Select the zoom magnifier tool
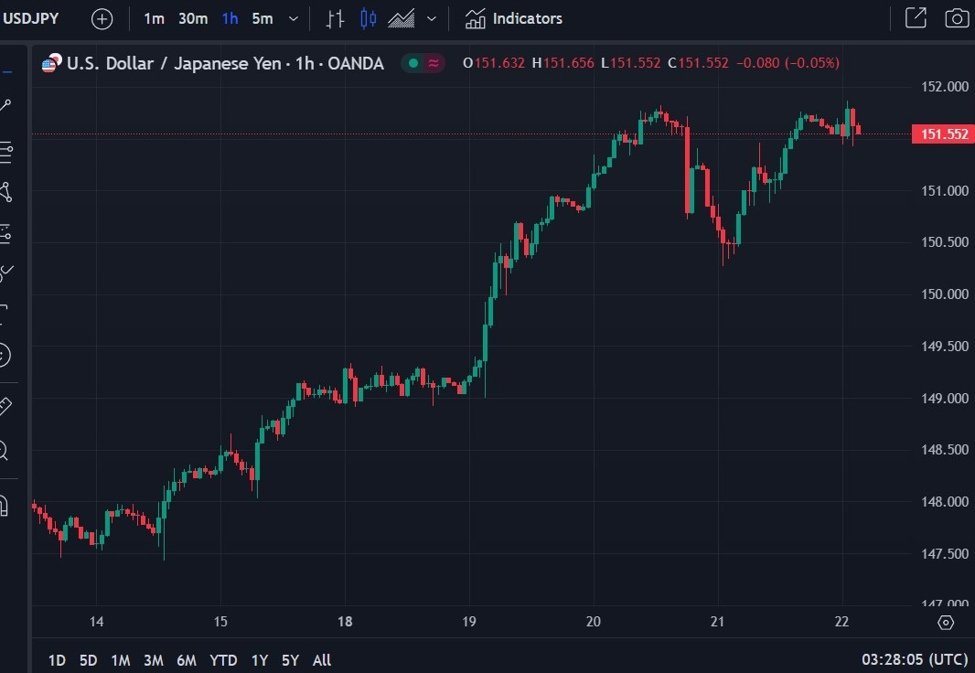 click(x=5, y=451)
